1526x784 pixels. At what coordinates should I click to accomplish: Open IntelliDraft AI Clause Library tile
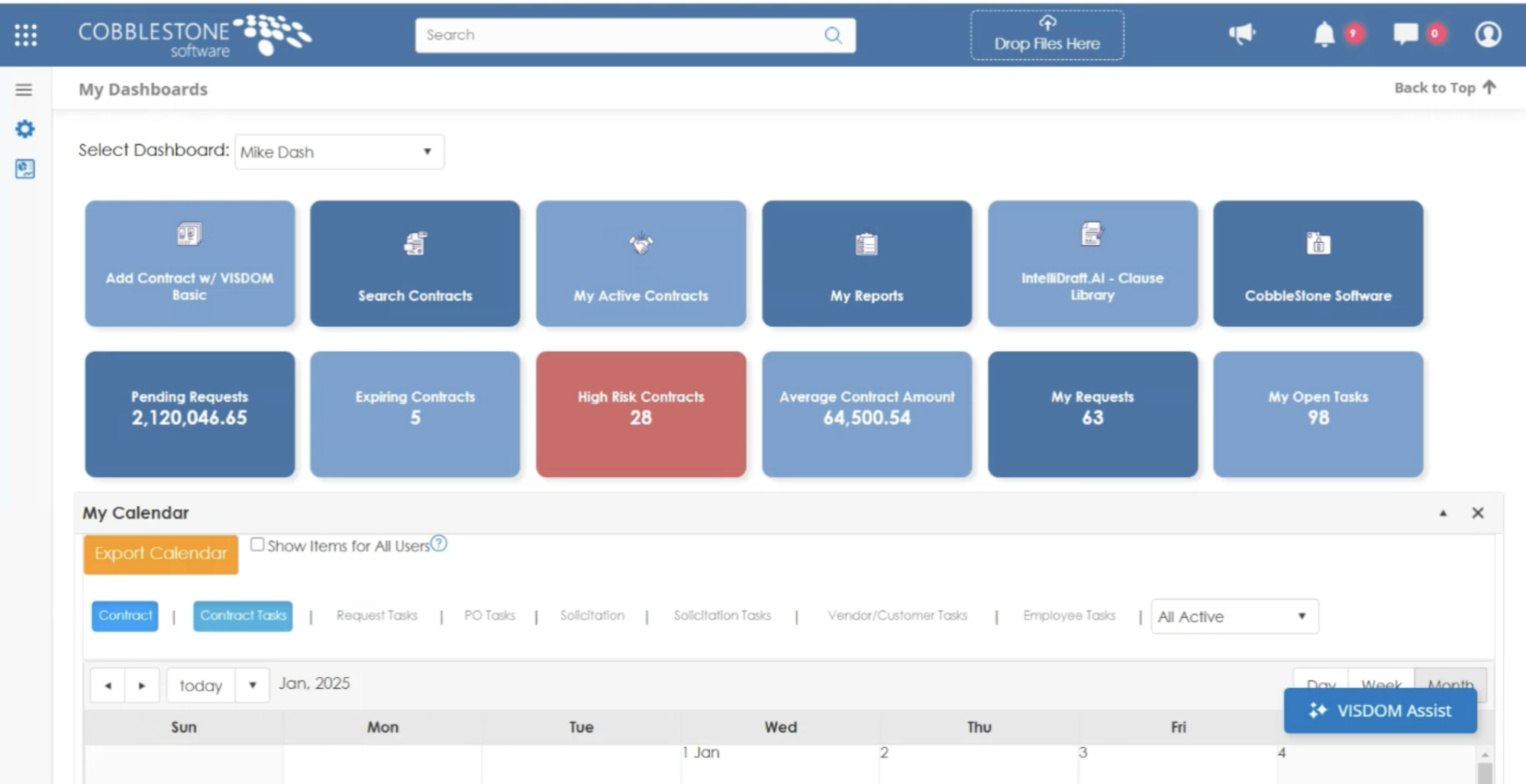[x=1092, y=263]
